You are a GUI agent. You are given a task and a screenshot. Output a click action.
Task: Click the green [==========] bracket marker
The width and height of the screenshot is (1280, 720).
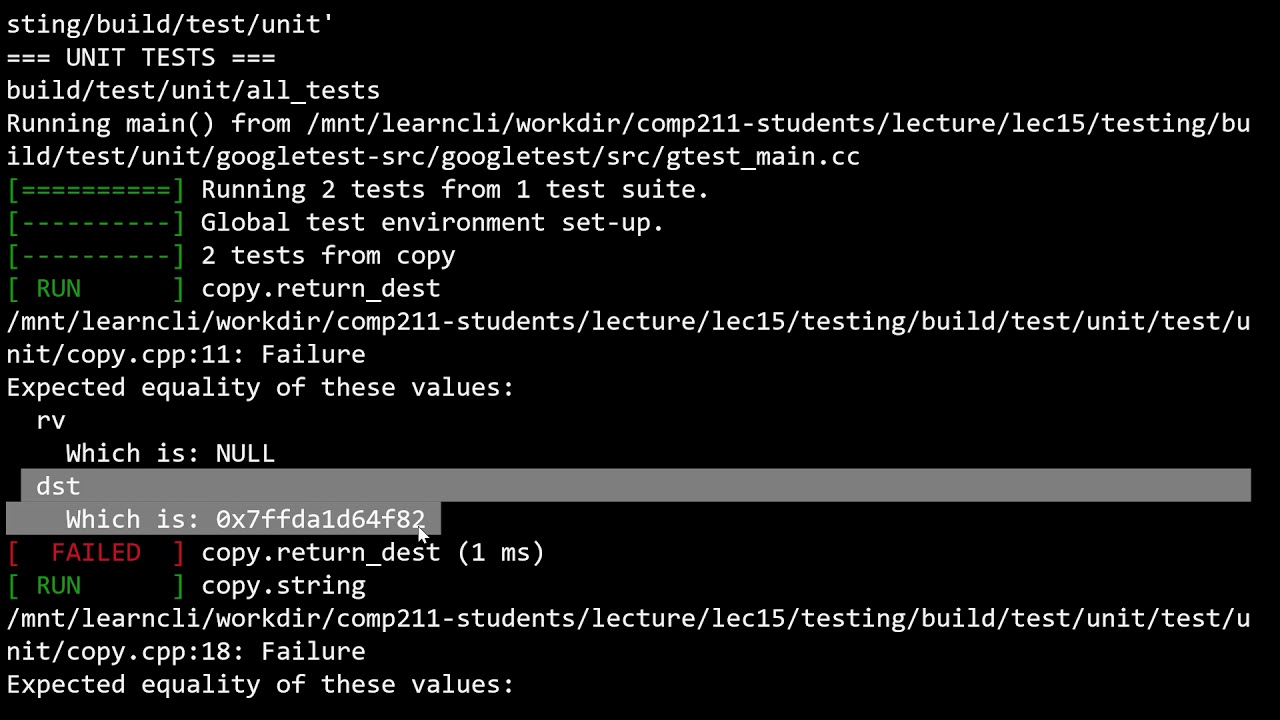[96, 189]
